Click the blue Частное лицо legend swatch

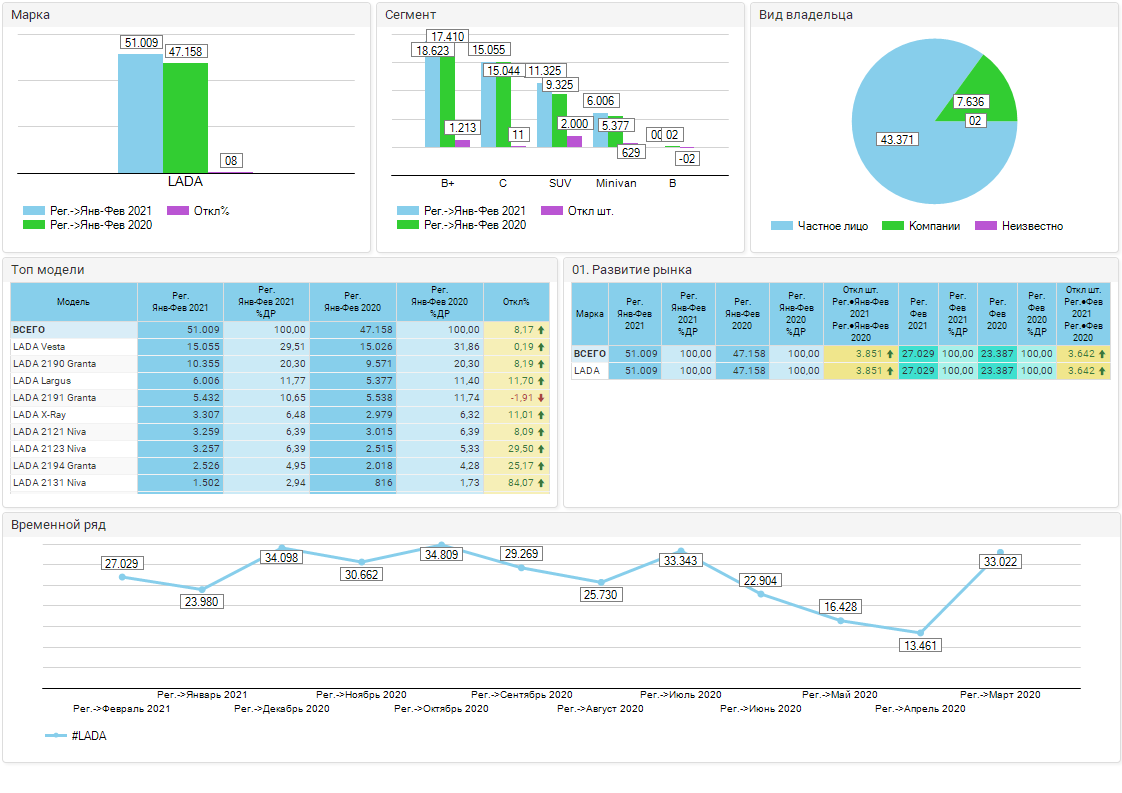tap(781, 226)
